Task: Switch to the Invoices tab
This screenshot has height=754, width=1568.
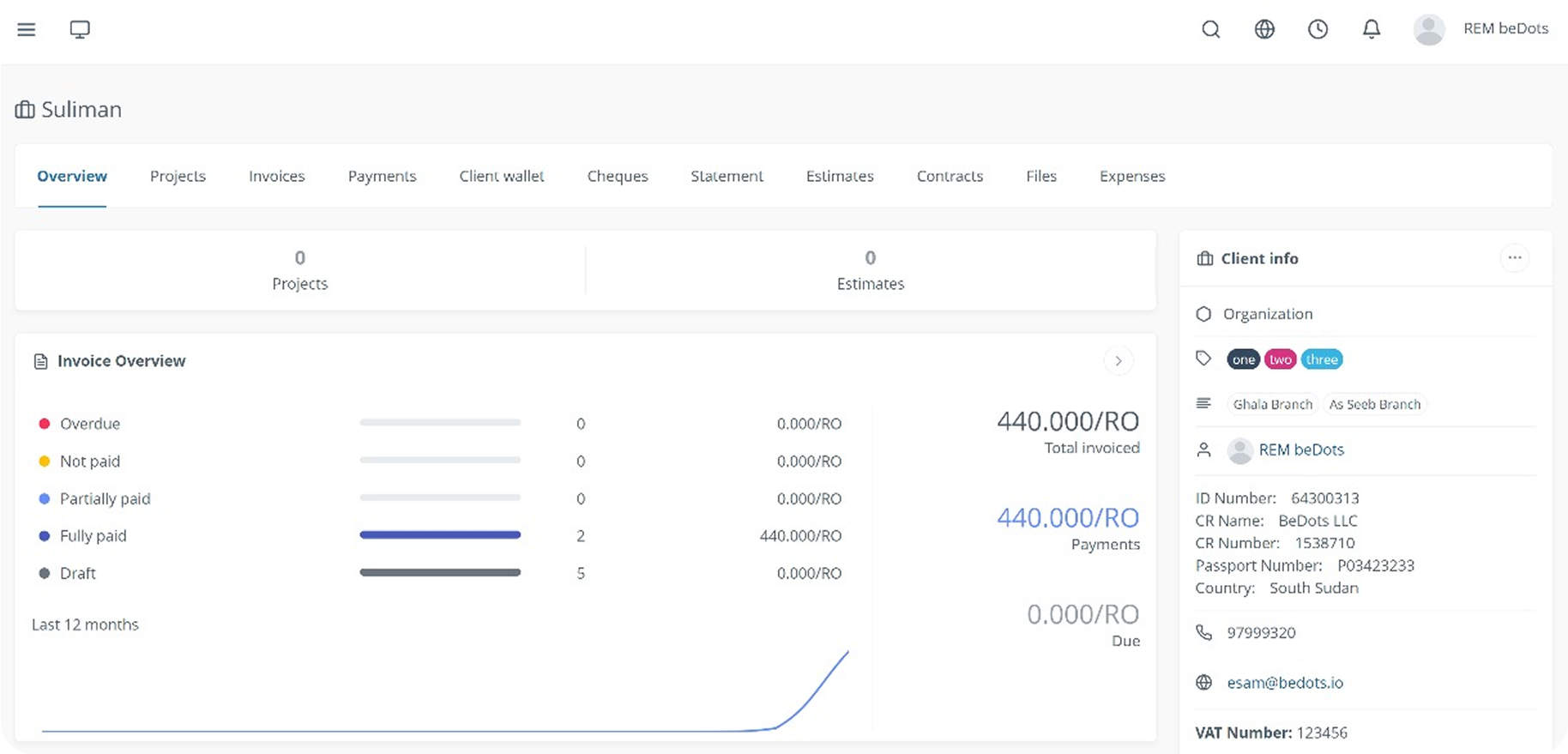Action: 276,176
